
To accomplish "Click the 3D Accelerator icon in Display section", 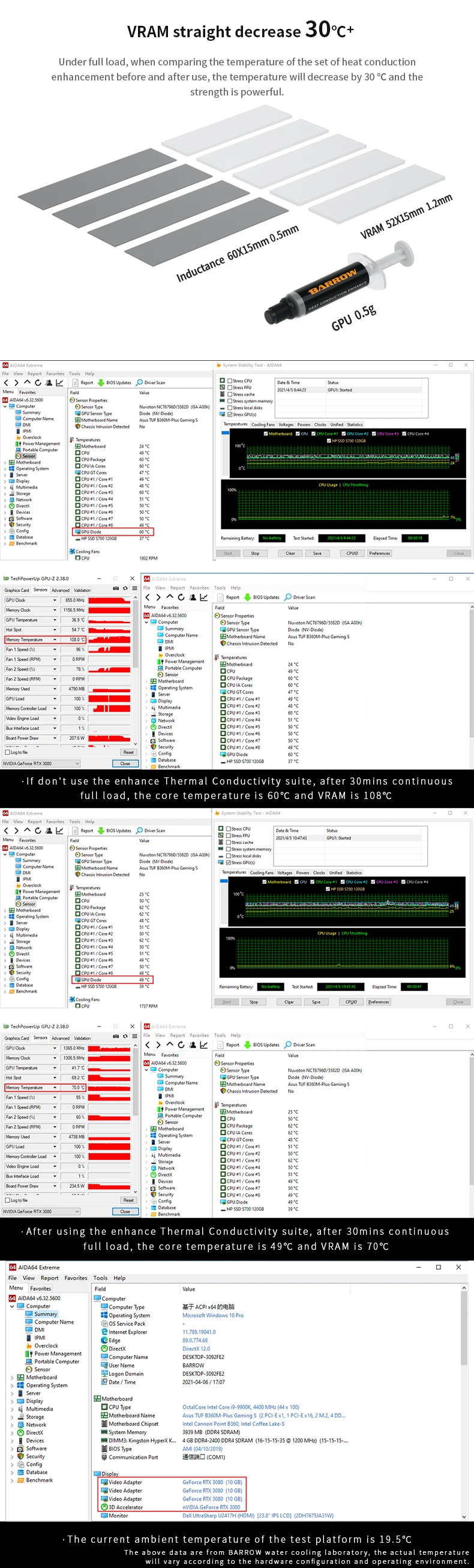I will coord(104,1507).
